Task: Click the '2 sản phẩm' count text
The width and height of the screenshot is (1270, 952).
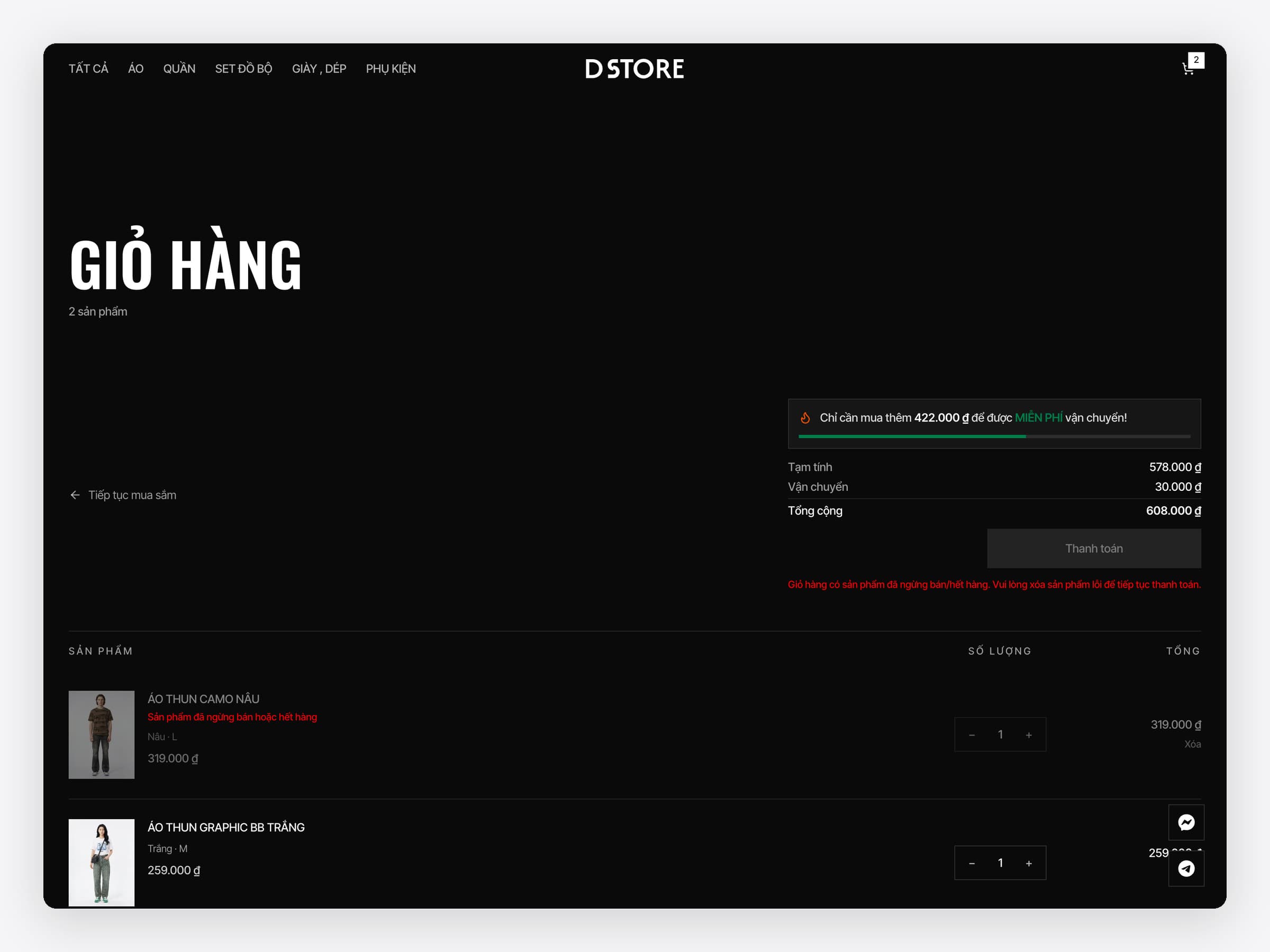Action: pos(98,312)
